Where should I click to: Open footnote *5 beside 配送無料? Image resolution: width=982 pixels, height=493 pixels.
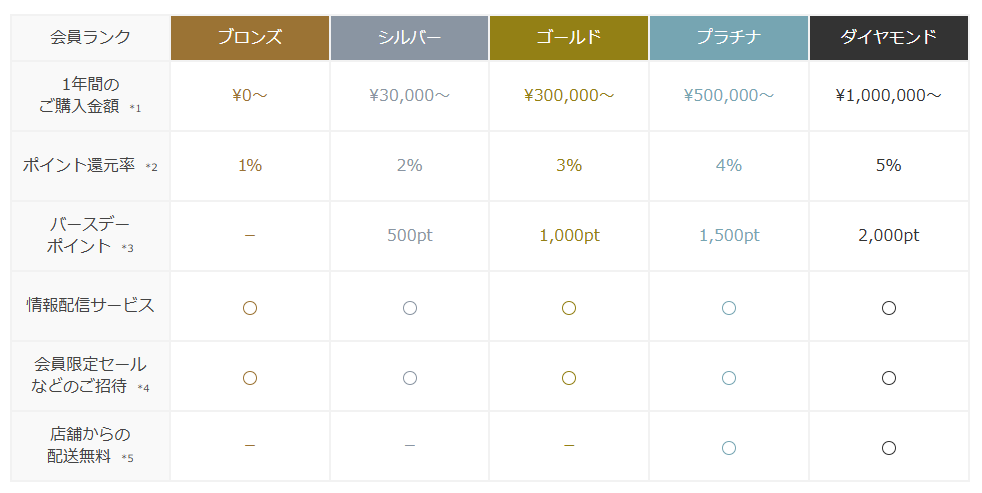[127, 458]
